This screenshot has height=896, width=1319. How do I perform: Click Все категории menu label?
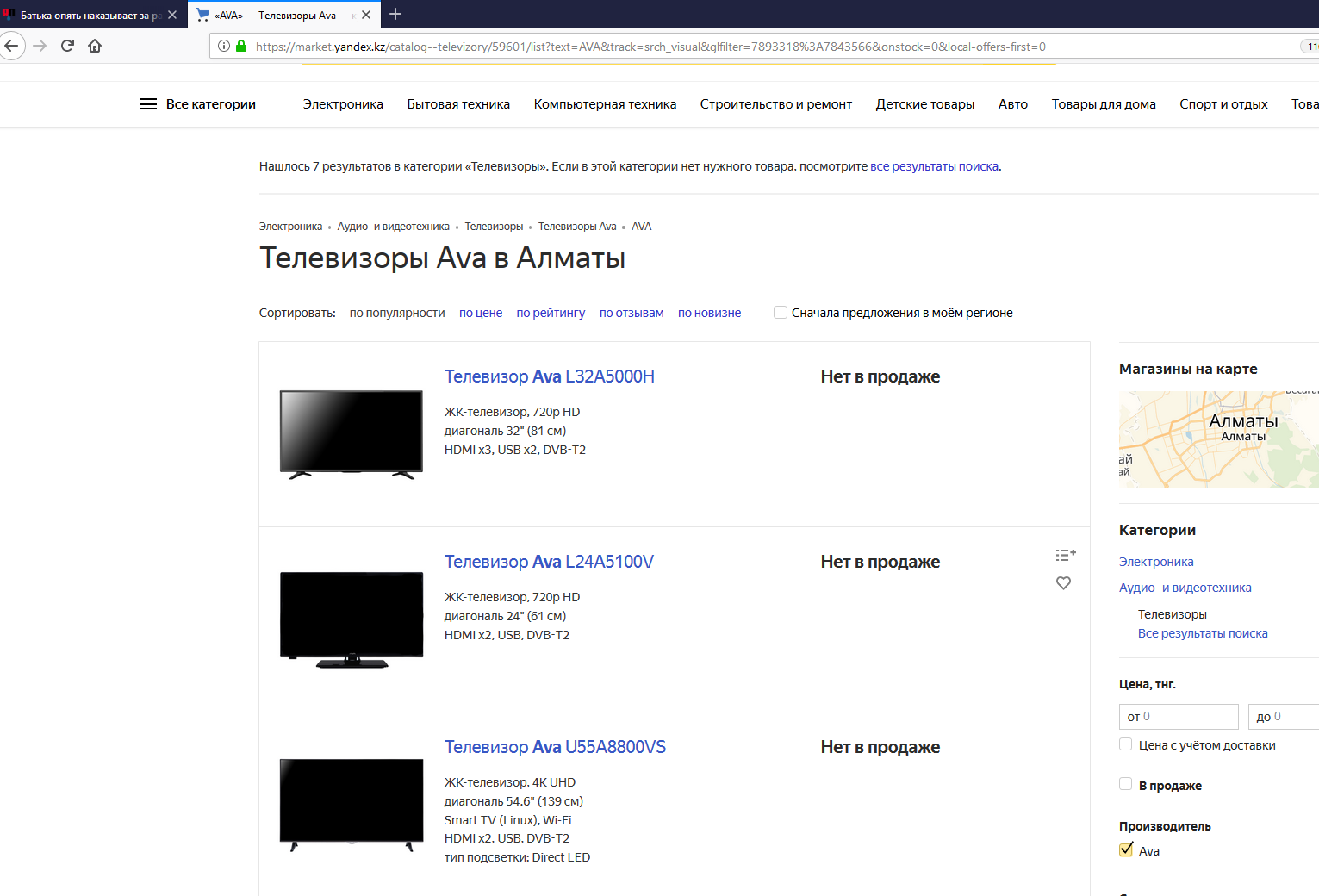(211, 104)
